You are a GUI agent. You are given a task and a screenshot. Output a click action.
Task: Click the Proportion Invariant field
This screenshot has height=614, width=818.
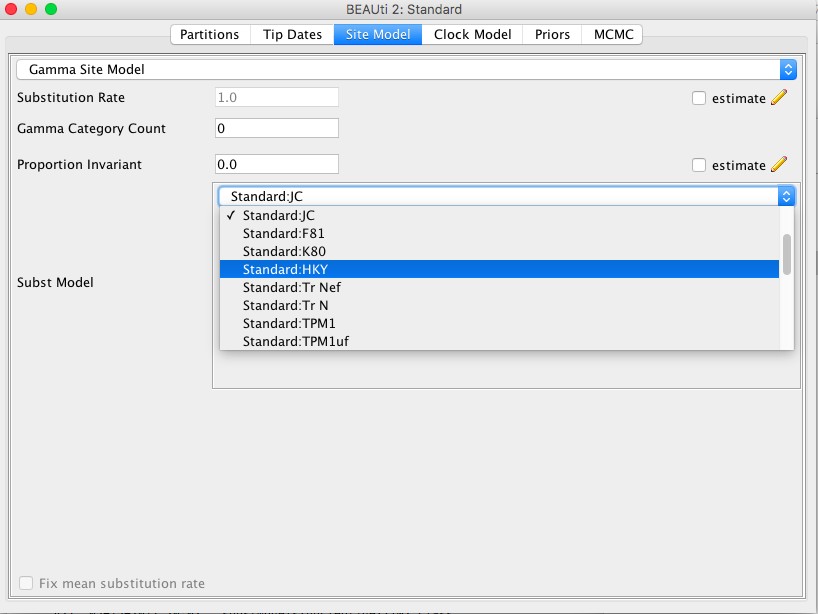(x=276, y=164)
